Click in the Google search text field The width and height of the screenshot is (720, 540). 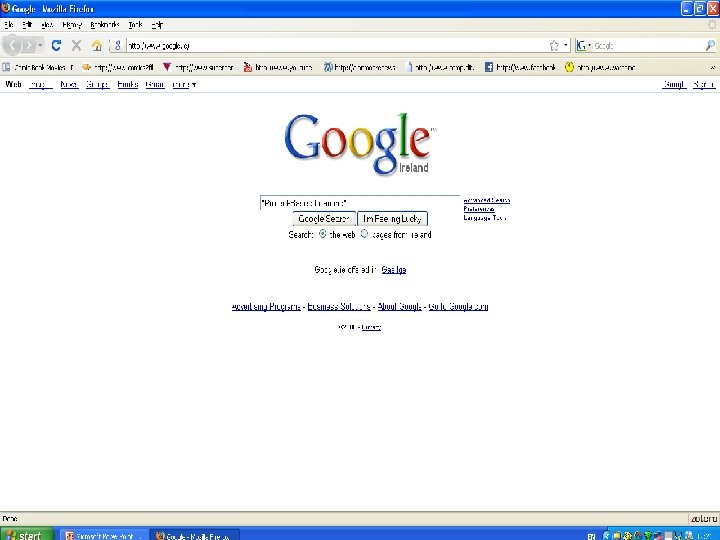click(x=360, y=202)
